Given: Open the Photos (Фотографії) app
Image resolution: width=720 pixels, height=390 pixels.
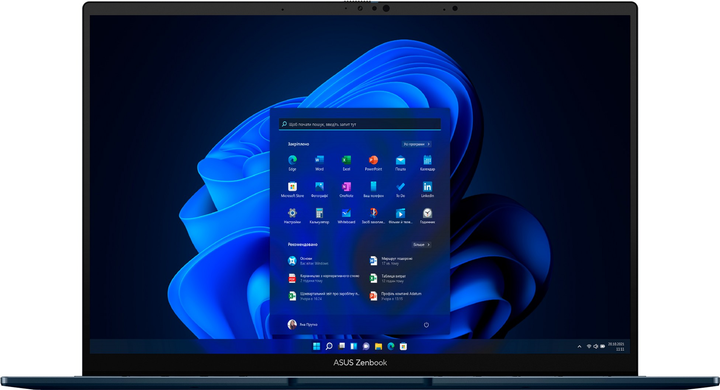Looking at the screenshot, I should (x=319, y=187).
